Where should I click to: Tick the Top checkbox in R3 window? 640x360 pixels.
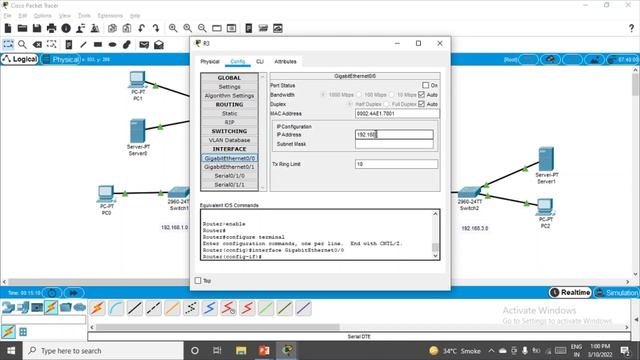198,280
